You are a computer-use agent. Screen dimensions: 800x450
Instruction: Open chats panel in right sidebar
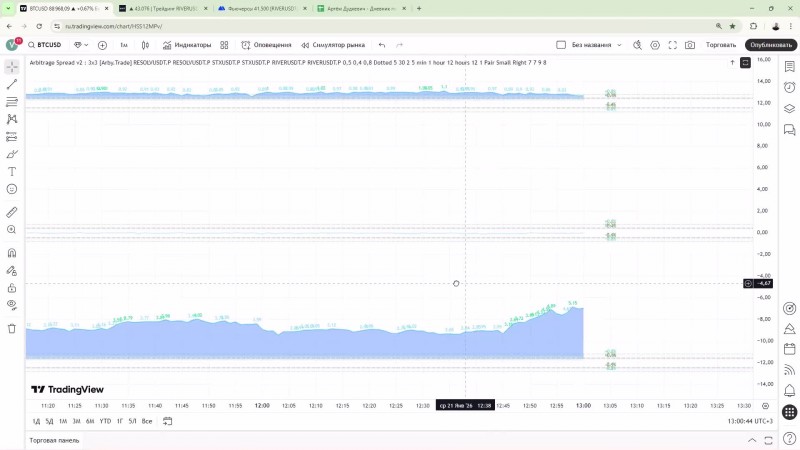[x=789, y=130]
